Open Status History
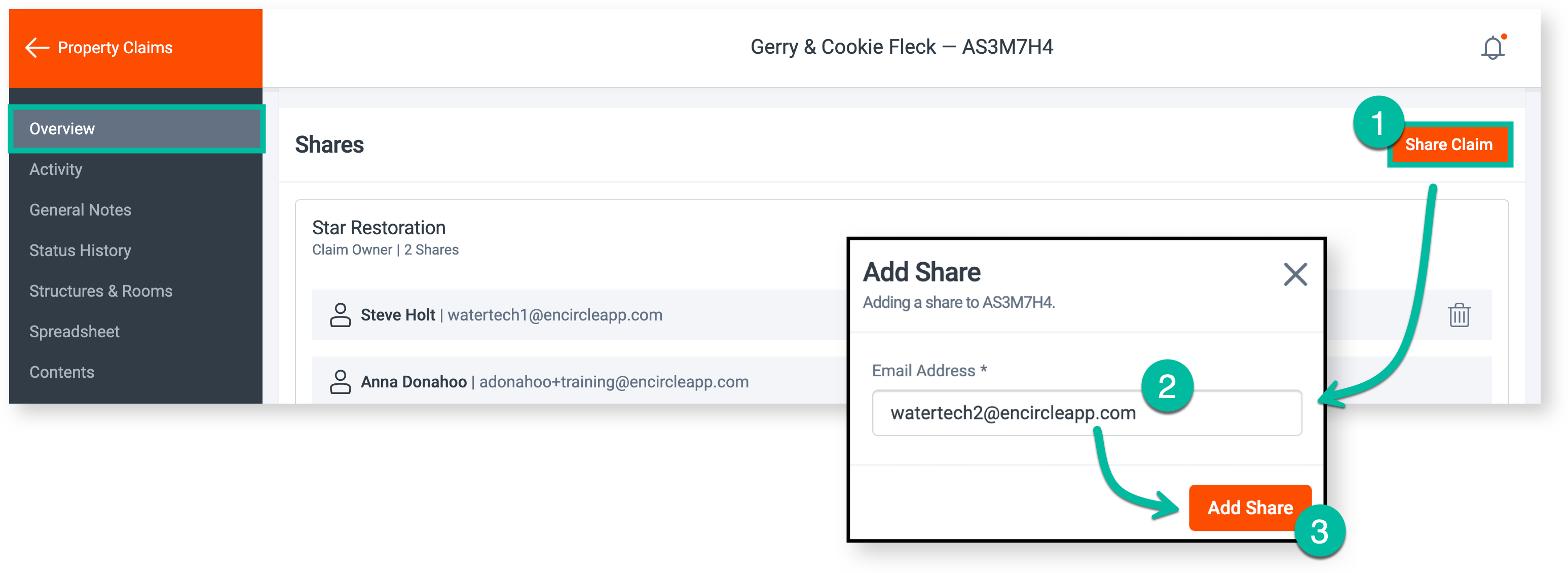This screenshot has height=573, width=1568. pyautogui.click(x=81, y=250)
